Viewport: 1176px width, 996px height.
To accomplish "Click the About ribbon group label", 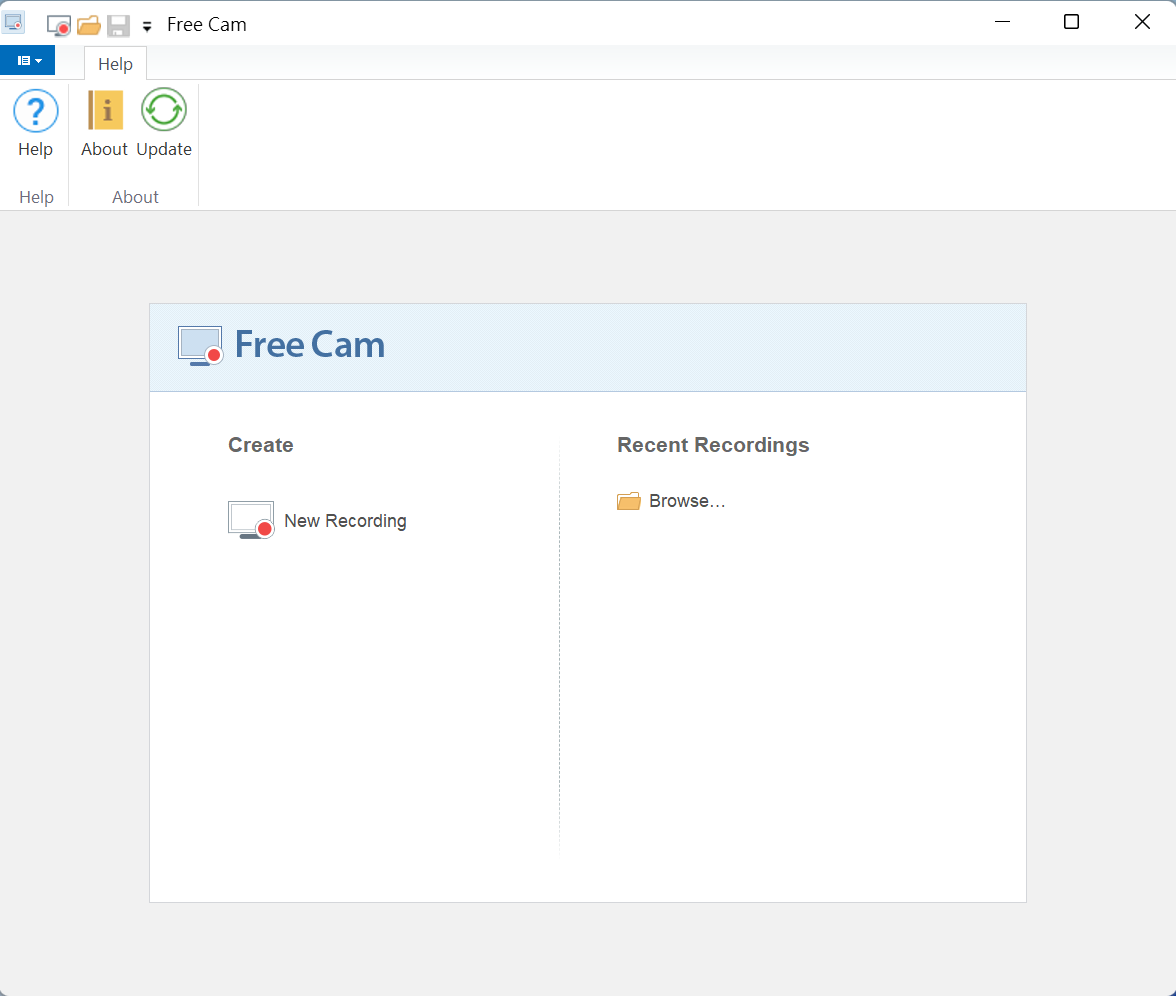I will pos(135,196).
